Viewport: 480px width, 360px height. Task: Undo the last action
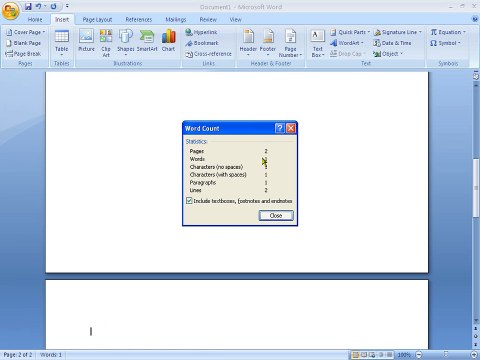click(38, 6)
